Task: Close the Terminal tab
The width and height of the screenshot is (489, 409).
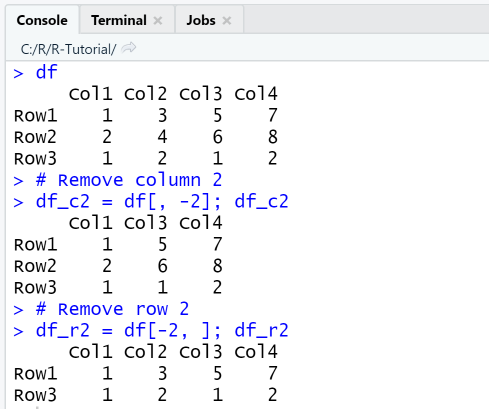Action: (158, 21)
